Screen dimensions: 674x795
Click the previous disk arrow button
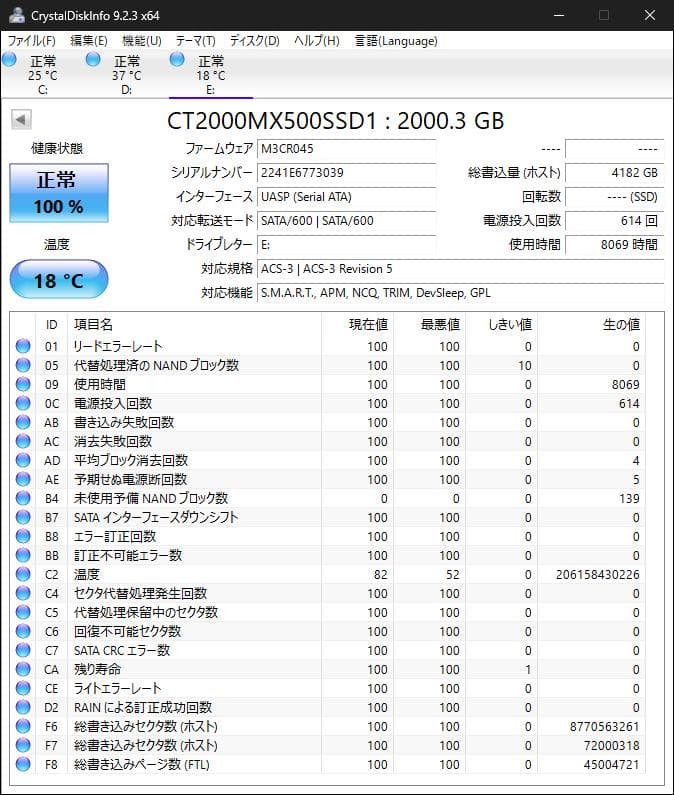21,120
